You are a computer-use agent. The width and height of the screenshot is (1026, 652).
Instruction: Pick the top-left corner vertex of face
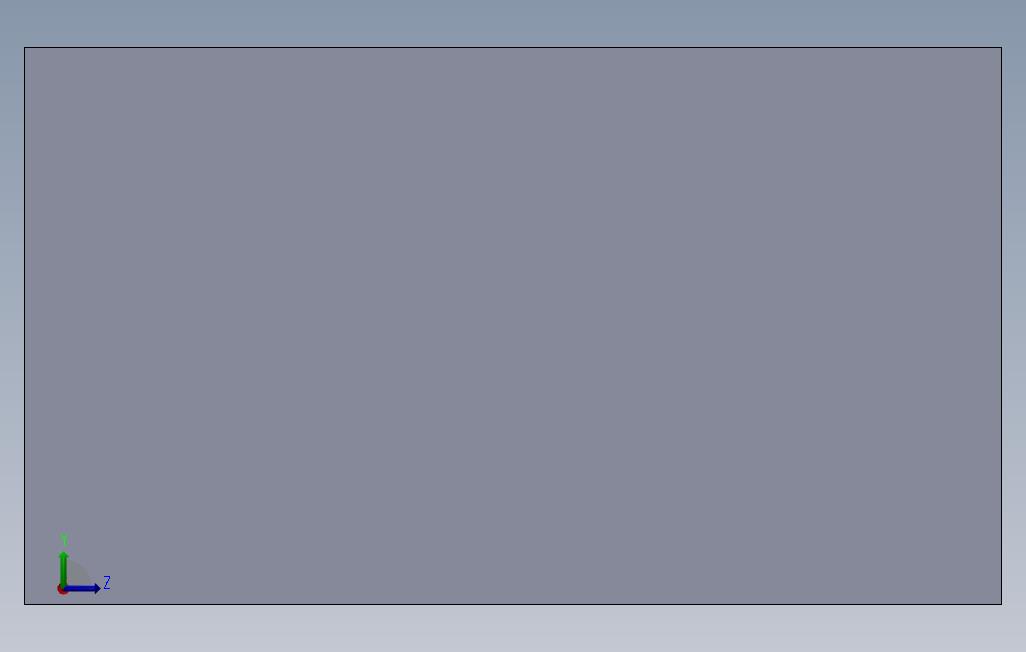tap(24, 47)
